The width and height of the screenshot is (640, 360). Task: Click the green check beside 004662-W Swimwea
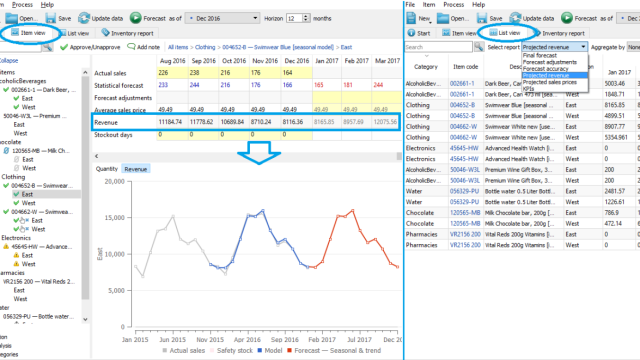[x=6, y=212]
